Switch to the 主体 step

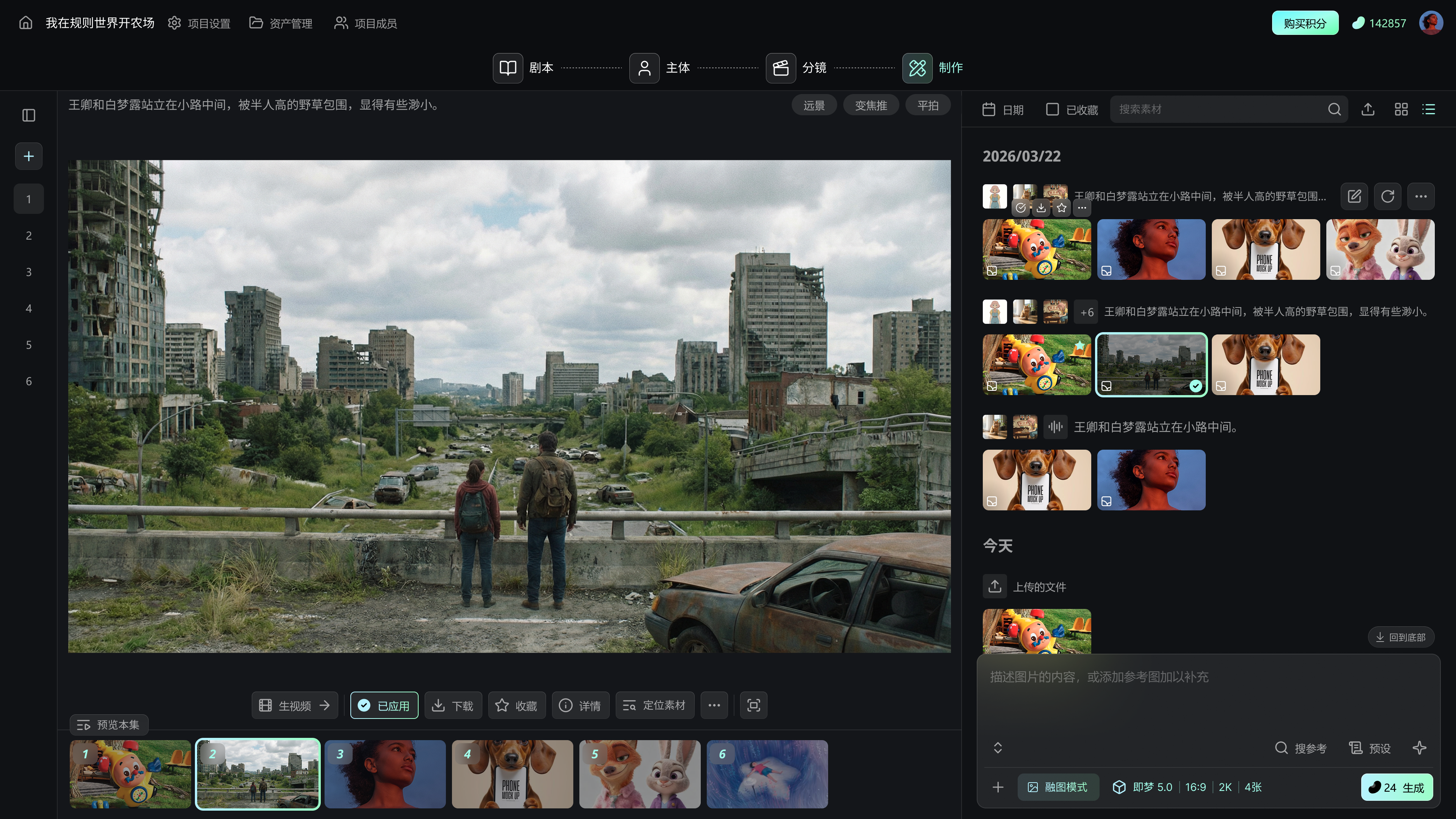pos(660,68)
